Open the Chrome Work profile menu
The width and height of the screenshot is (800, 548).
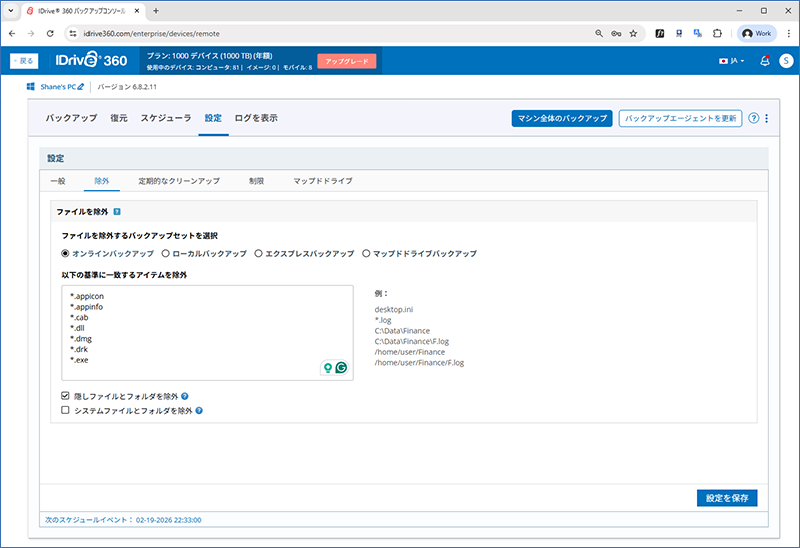coord(757,33)
